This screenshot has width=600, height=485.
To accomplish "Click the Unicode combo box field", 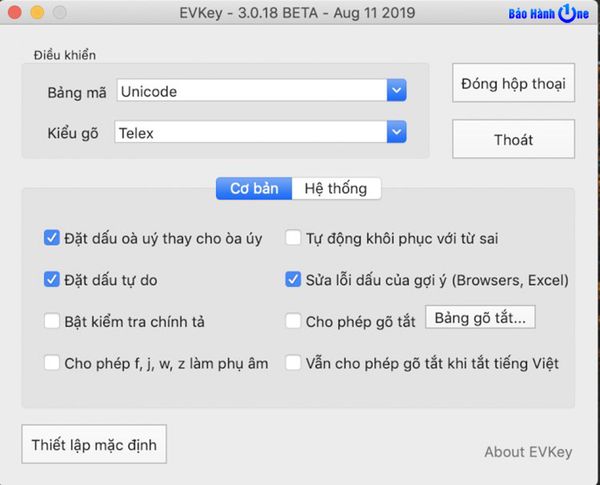I will (x=250, y=91).
